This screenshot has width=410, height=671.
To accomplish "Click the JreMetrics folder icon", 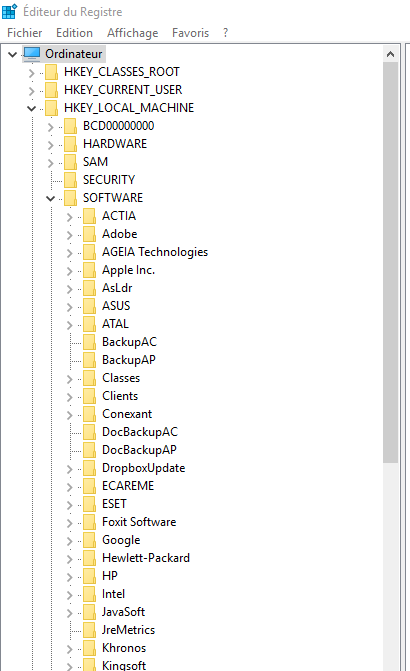I will coord(89,630).
